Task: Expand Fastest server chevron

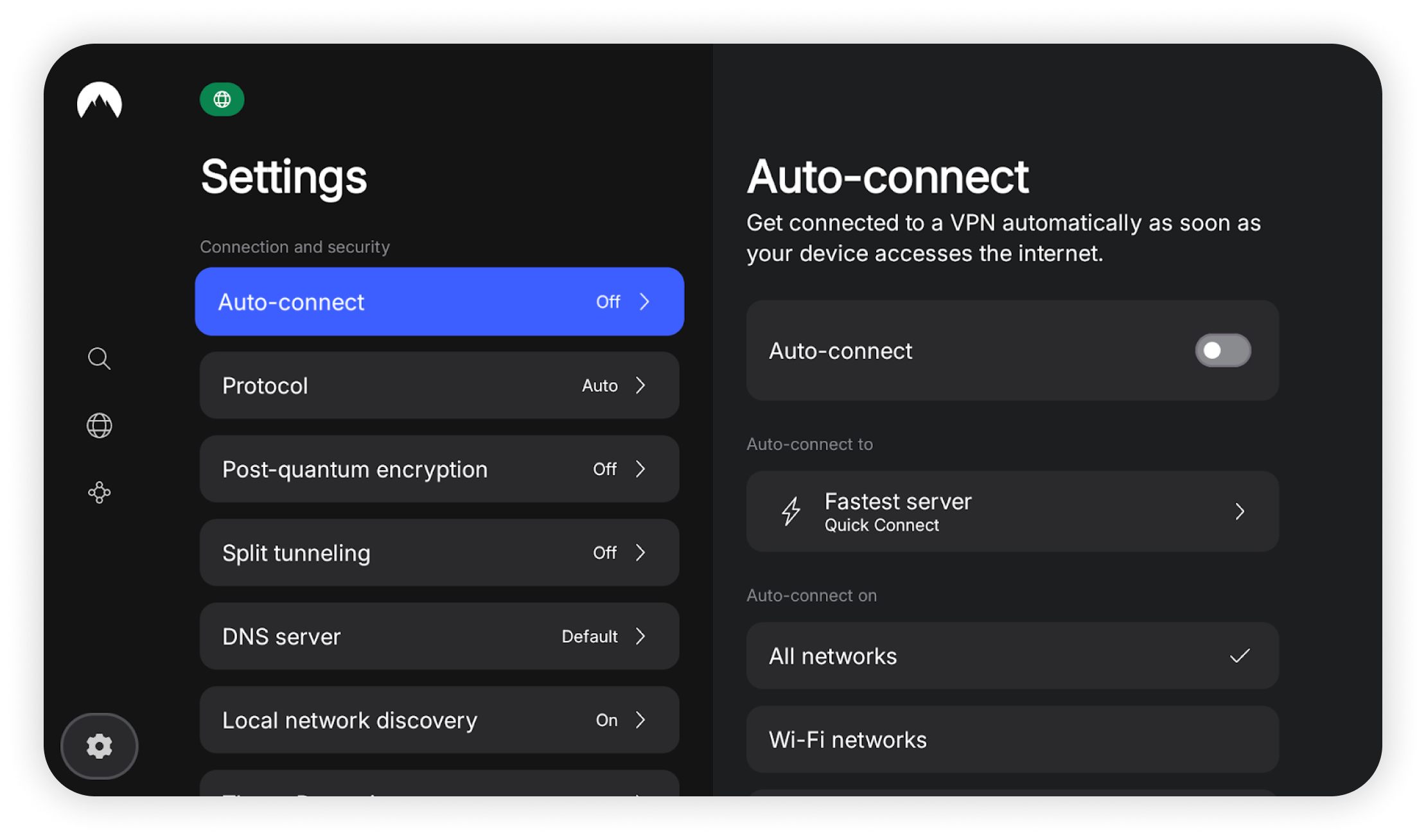Action: [1239, 511]
